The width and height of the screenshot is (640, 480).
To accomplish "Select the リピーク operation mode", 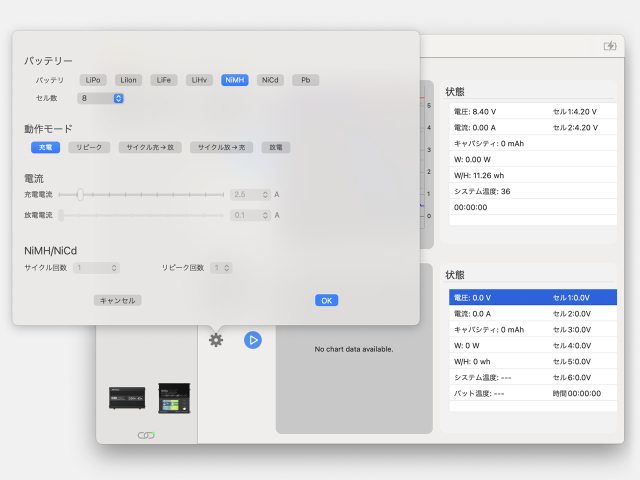I will point(89,147).
